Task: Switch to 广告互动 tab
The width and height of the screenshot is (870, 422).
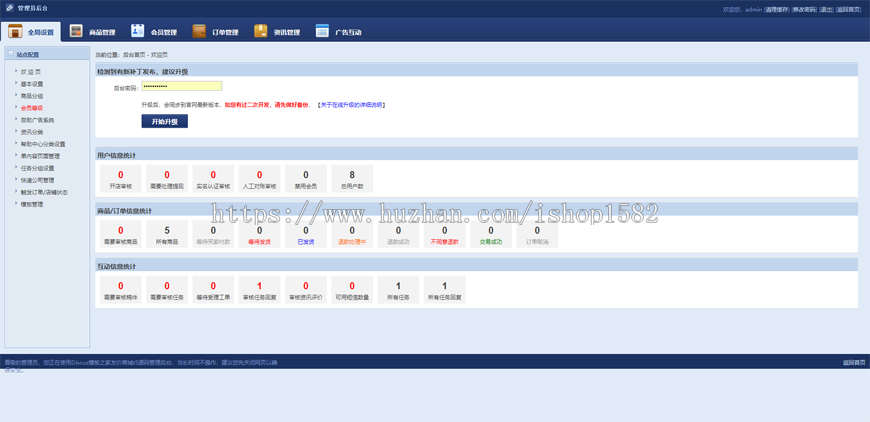Action: (x=338, y=32)
